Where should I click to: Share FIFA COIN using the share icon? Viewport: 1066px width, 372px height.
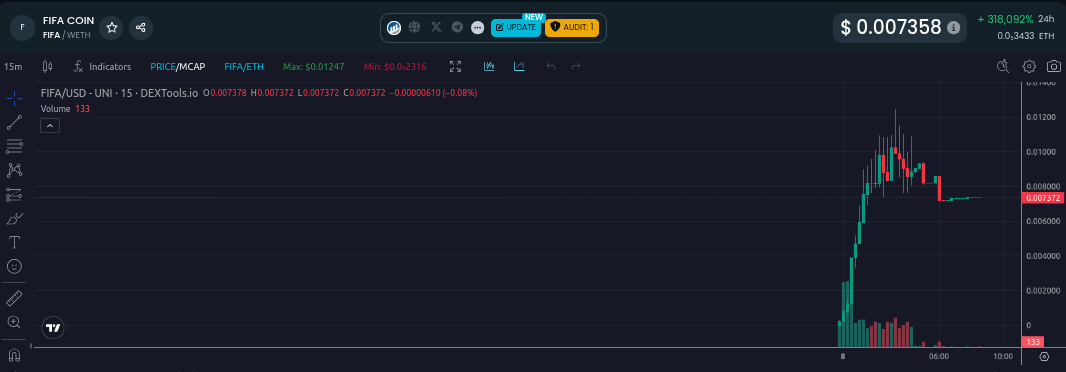pos(141,28)
